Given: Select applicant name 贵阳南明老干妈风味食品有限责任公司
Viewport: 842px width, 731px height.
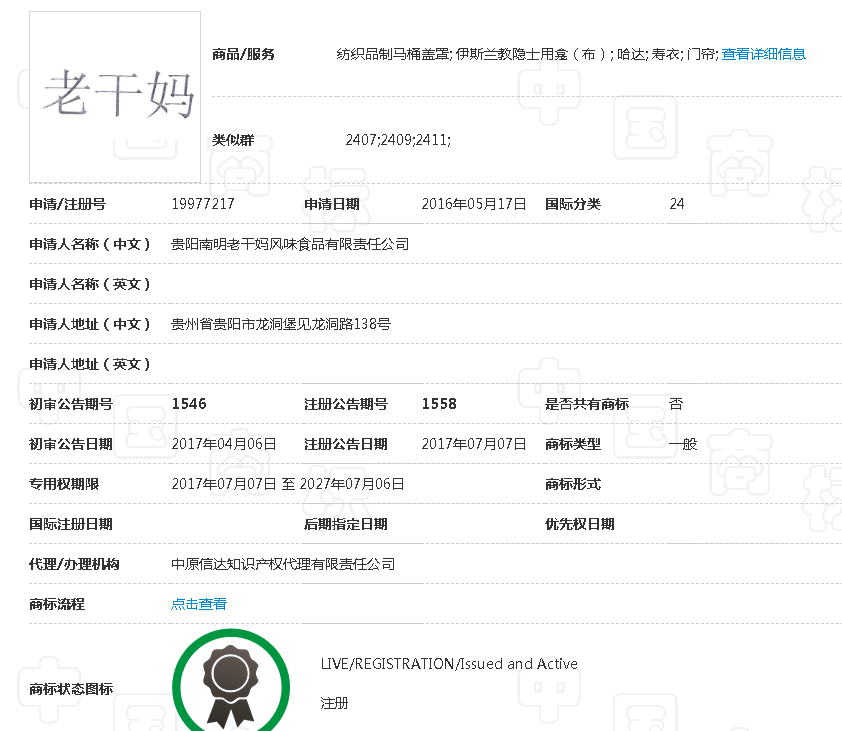Looking at the screenshot, I should tap(290, 244).
